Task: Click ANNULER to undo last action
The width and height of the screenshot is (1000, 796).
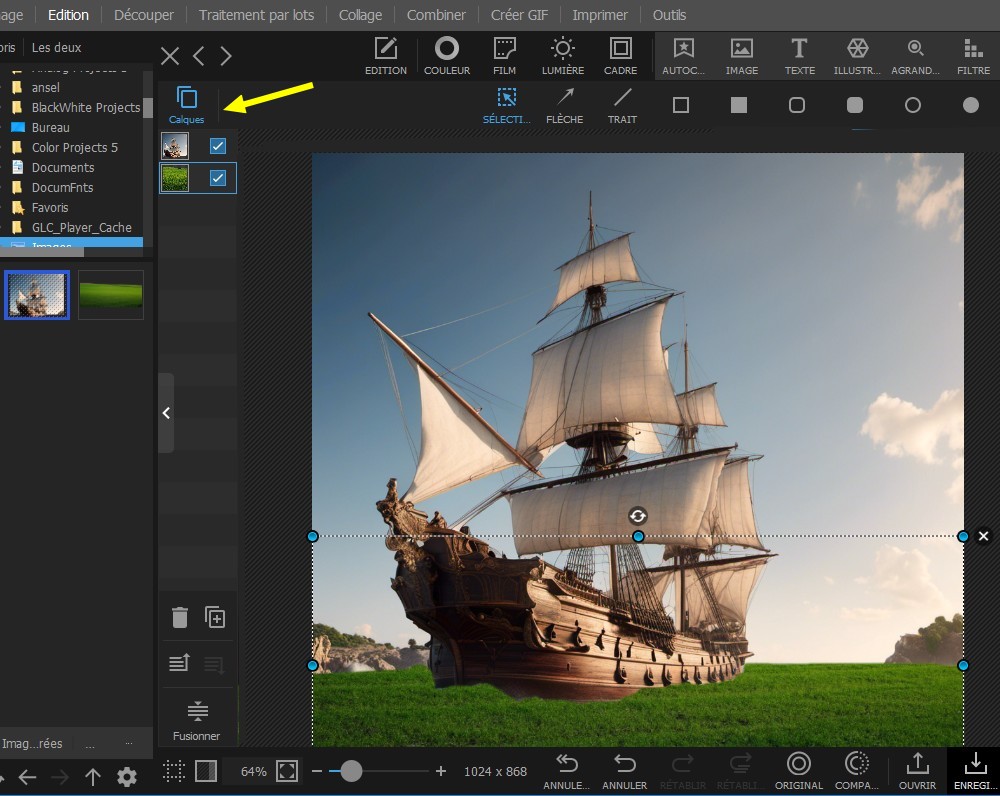Action: 624,770
